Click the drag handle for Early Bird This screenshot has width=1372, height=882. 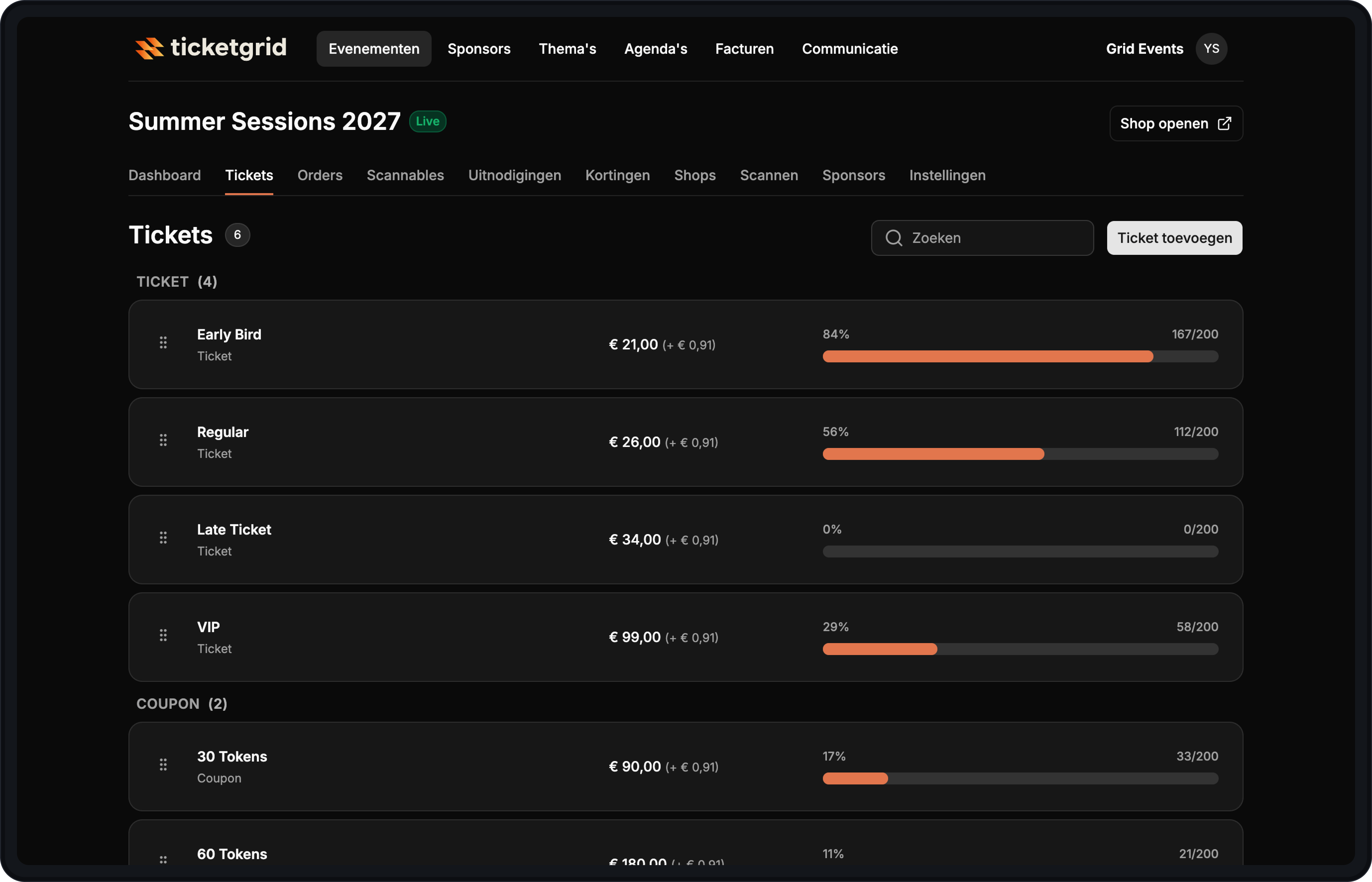[163, 342]
